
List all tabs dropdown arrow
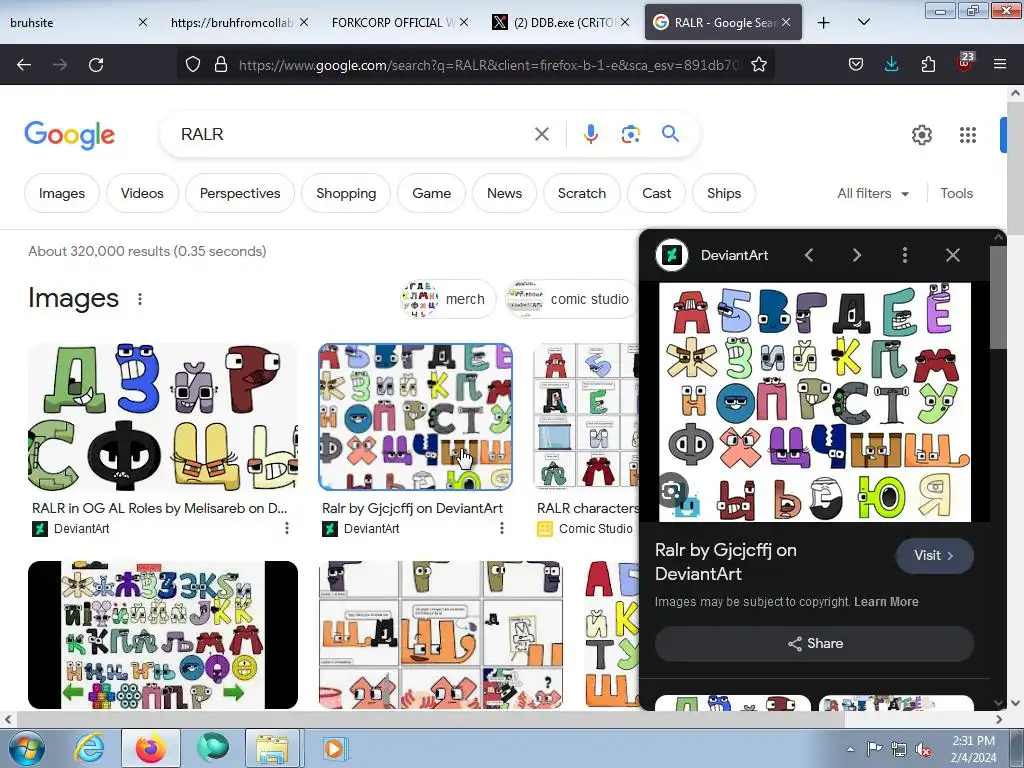click(863, 23)
